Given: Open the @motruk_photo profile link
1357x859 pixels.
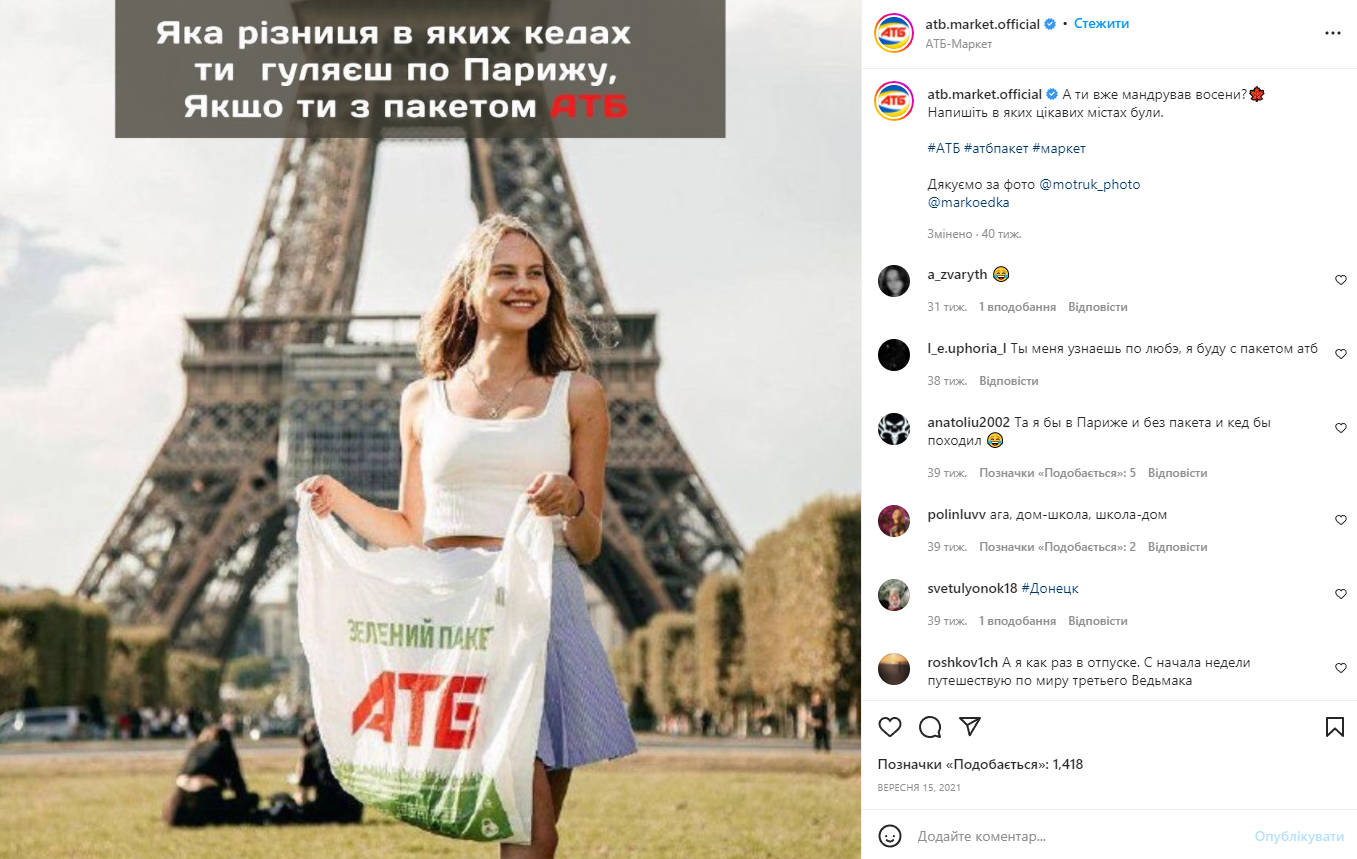Looking at the screenshot, I should coord(1090,184).
